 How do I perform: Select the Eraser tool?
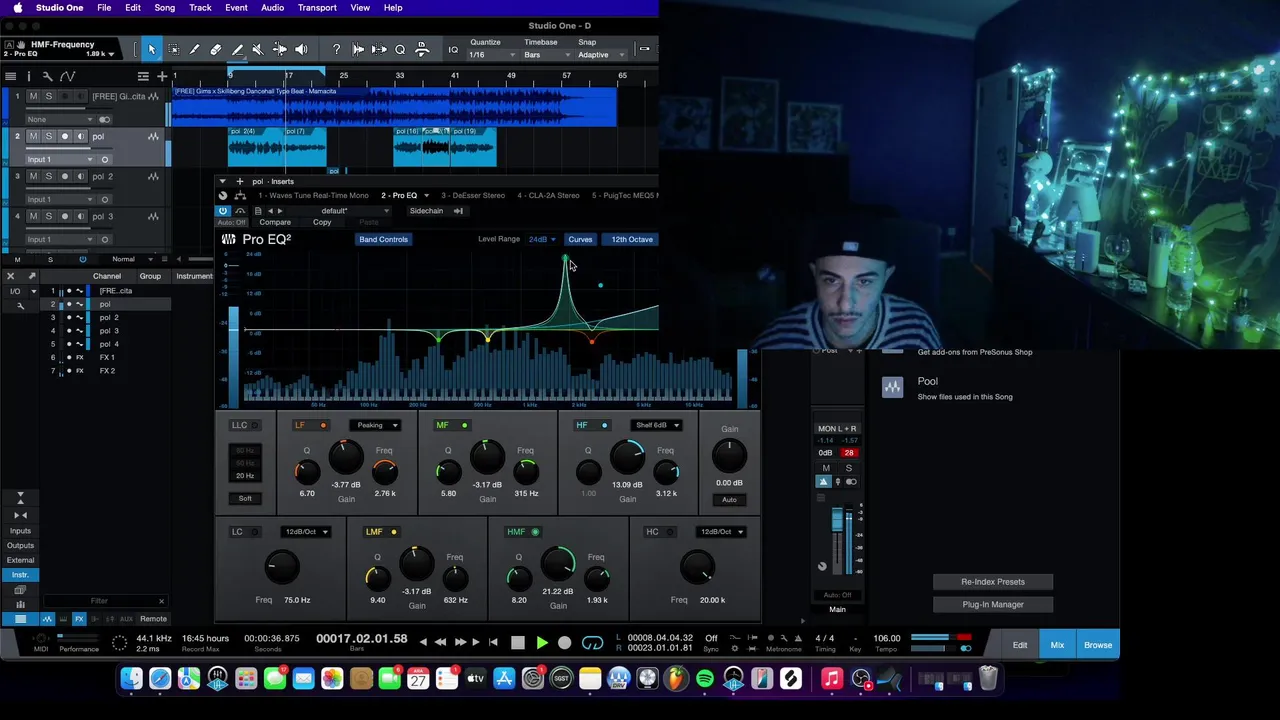pos(215,49)
